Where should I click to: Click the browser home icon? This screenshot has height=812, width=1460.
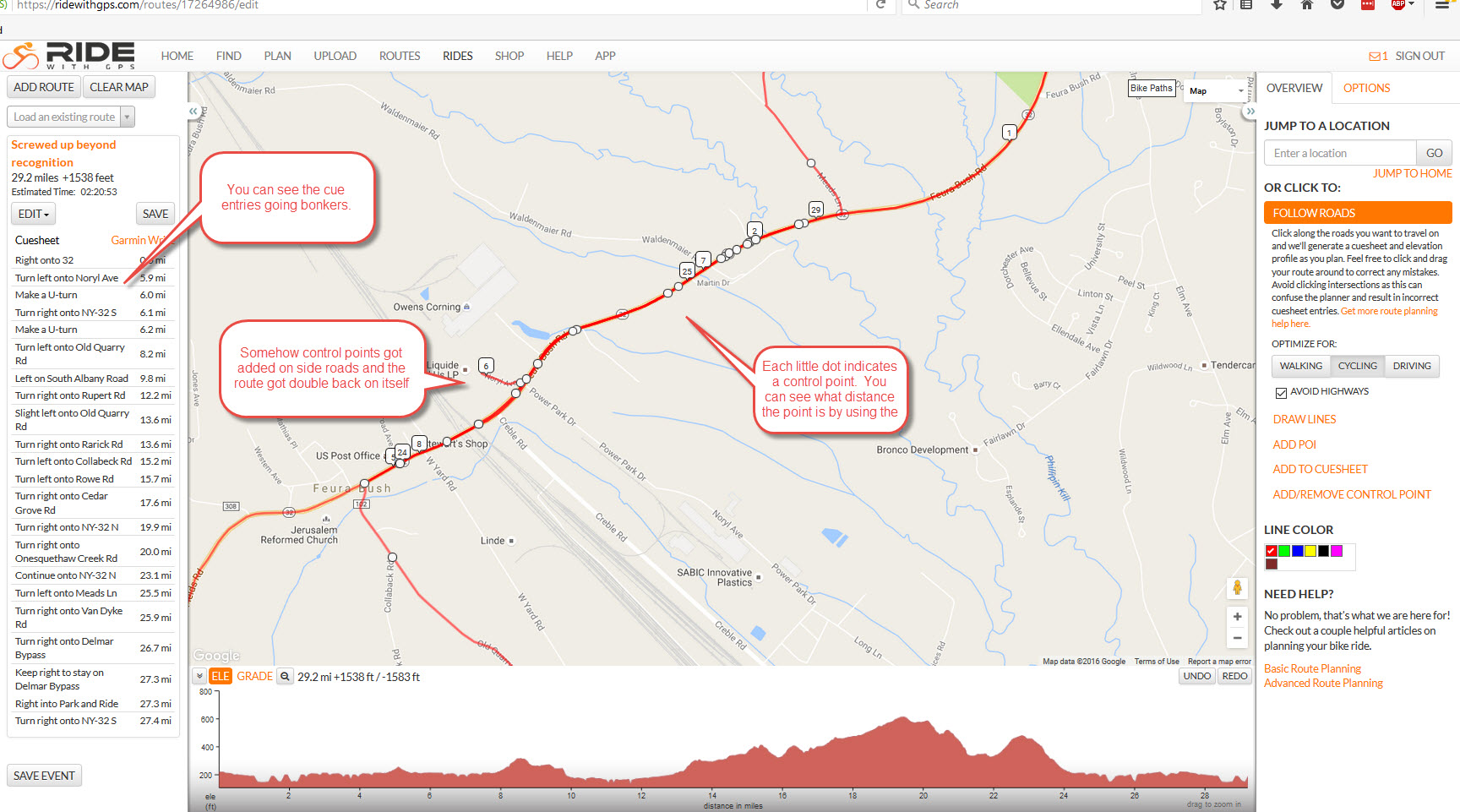click(x=1307, y=5)
